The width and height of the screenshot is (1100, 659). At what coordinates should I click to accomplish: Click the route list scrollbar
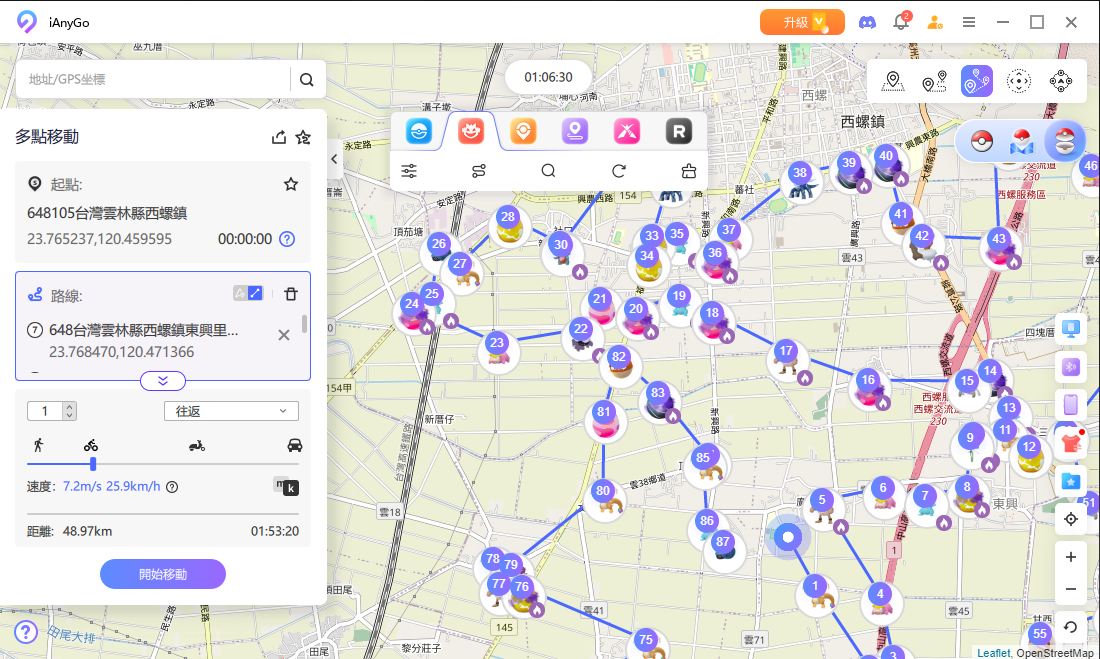point(304,324)
